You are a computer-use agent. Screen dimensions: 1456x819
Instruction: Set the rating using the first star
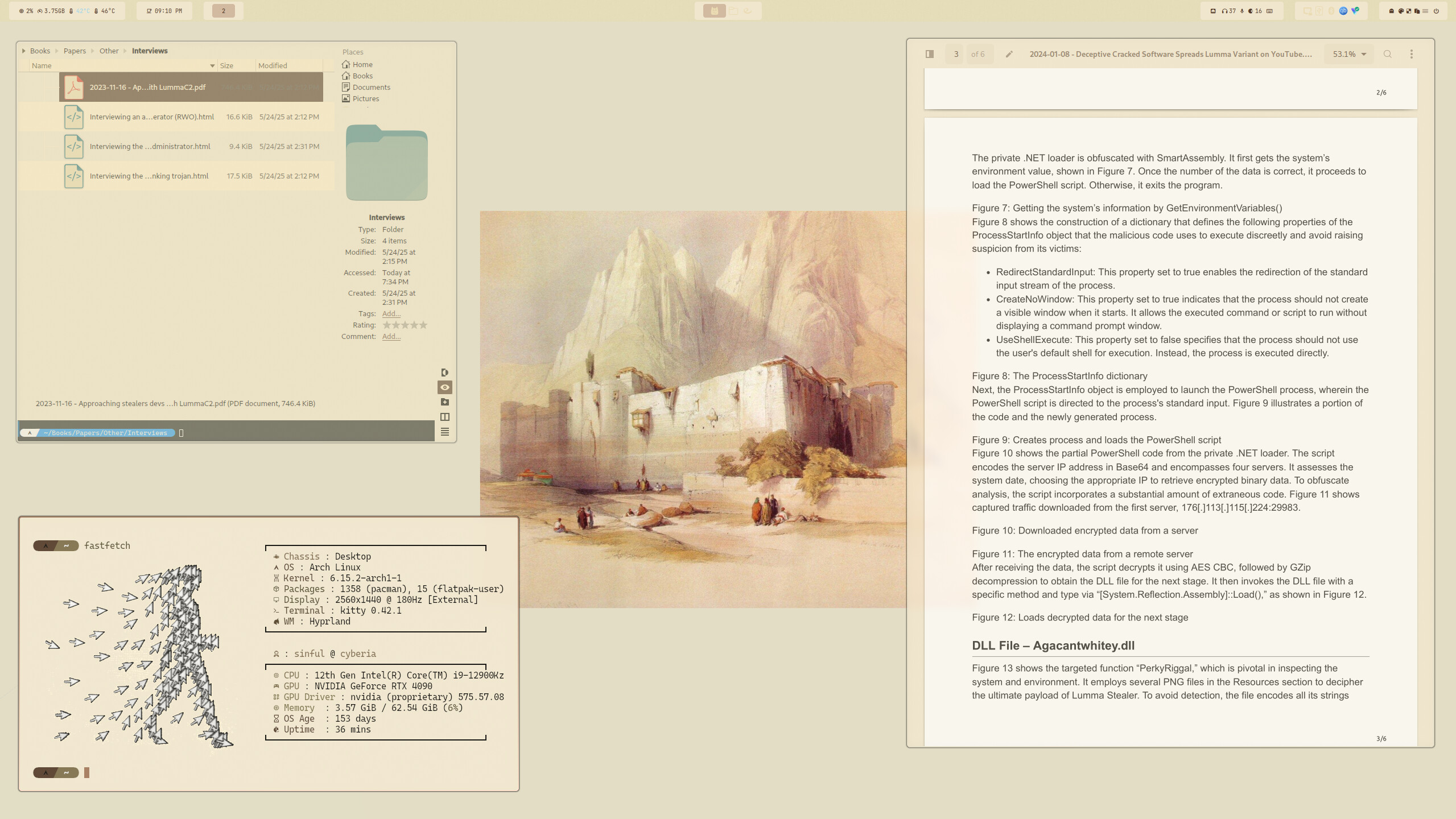(x=387, y=325)
